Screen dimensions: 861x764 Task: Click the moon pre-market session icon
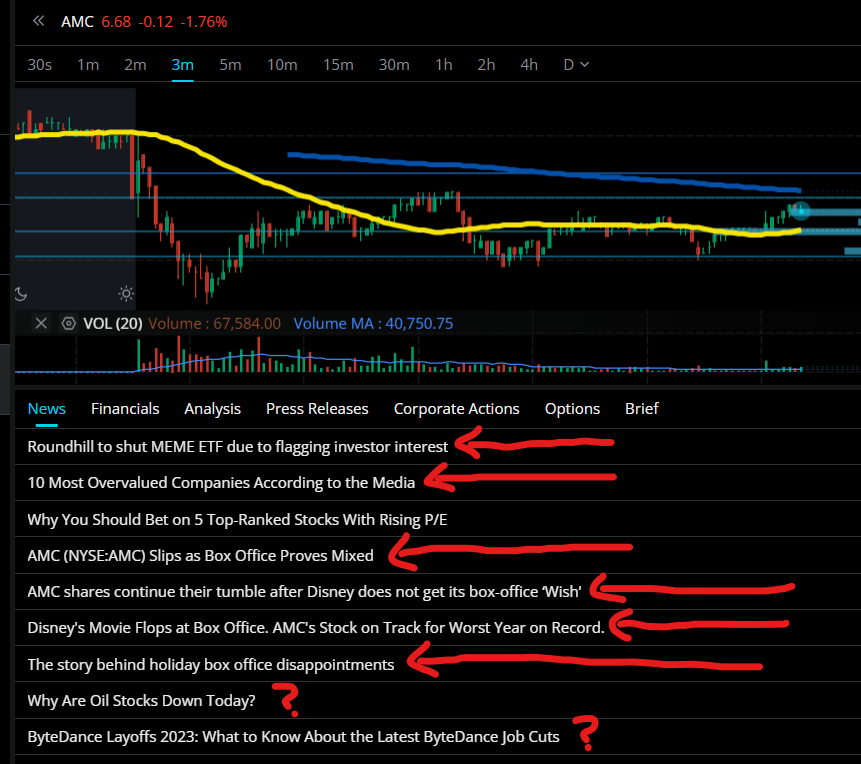pyautogui.click(x=21, y=294)
